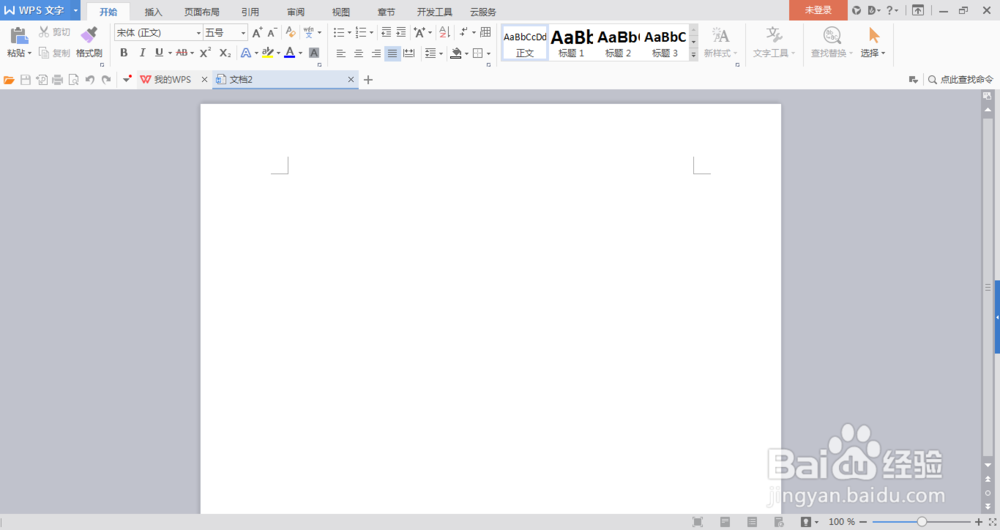Toggle justified alignment
The height and width of the screenshot is (530, 1000).
(x=392, y=54)
